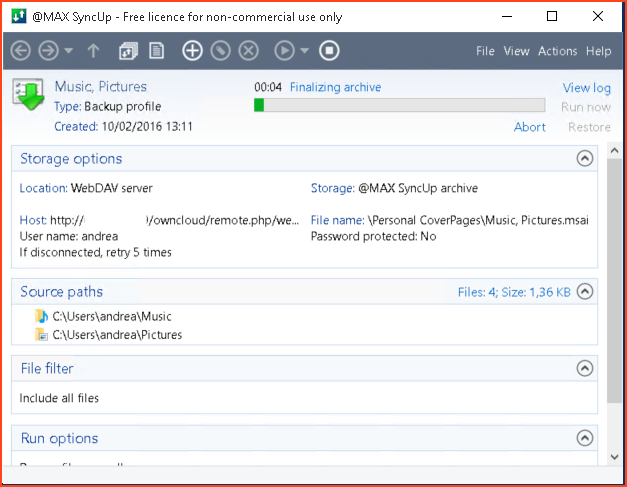Click the Type label link
The height and width of the screenshot is (487, 627).
(x=68, y=106)
